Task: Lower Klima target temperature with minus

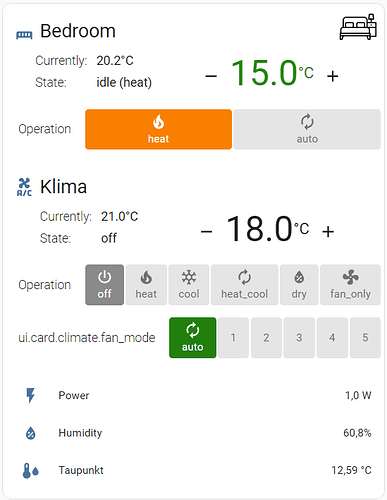Action: click(x=206, y=232)
